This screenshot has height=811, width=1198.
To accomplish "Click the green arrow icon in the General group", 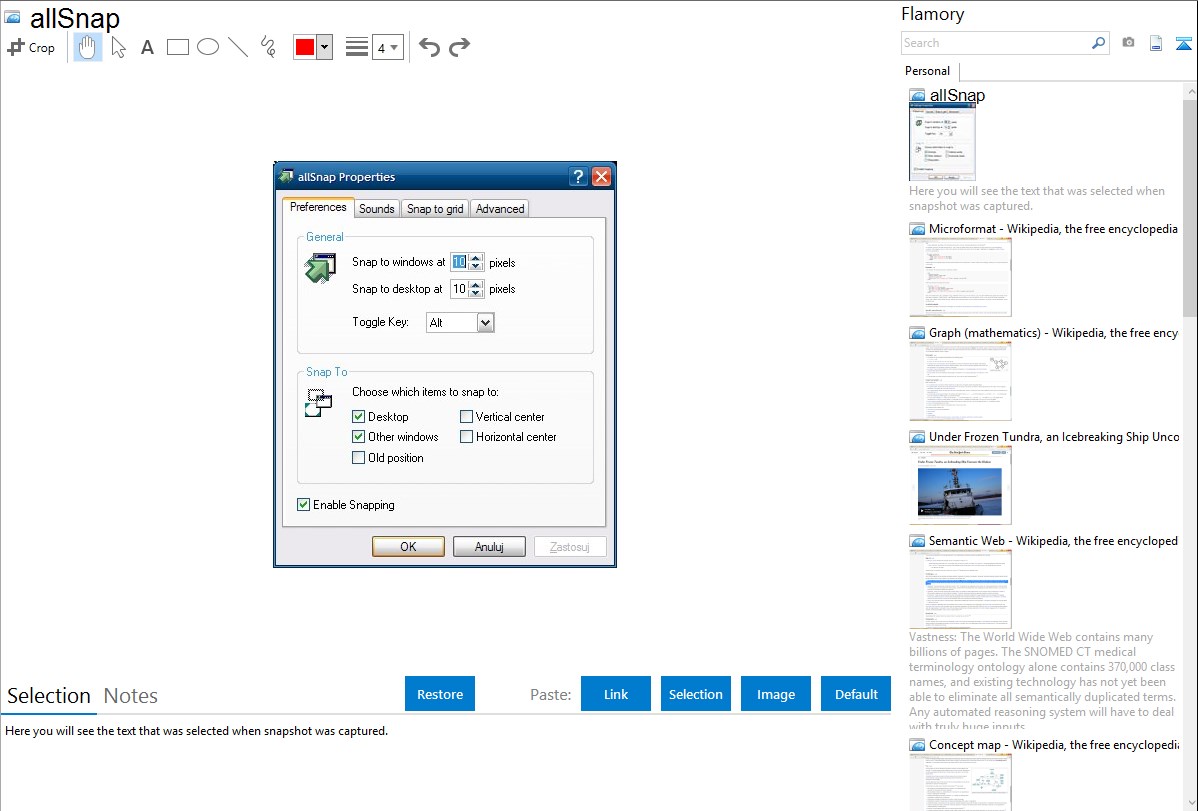I will click(320, 269).
